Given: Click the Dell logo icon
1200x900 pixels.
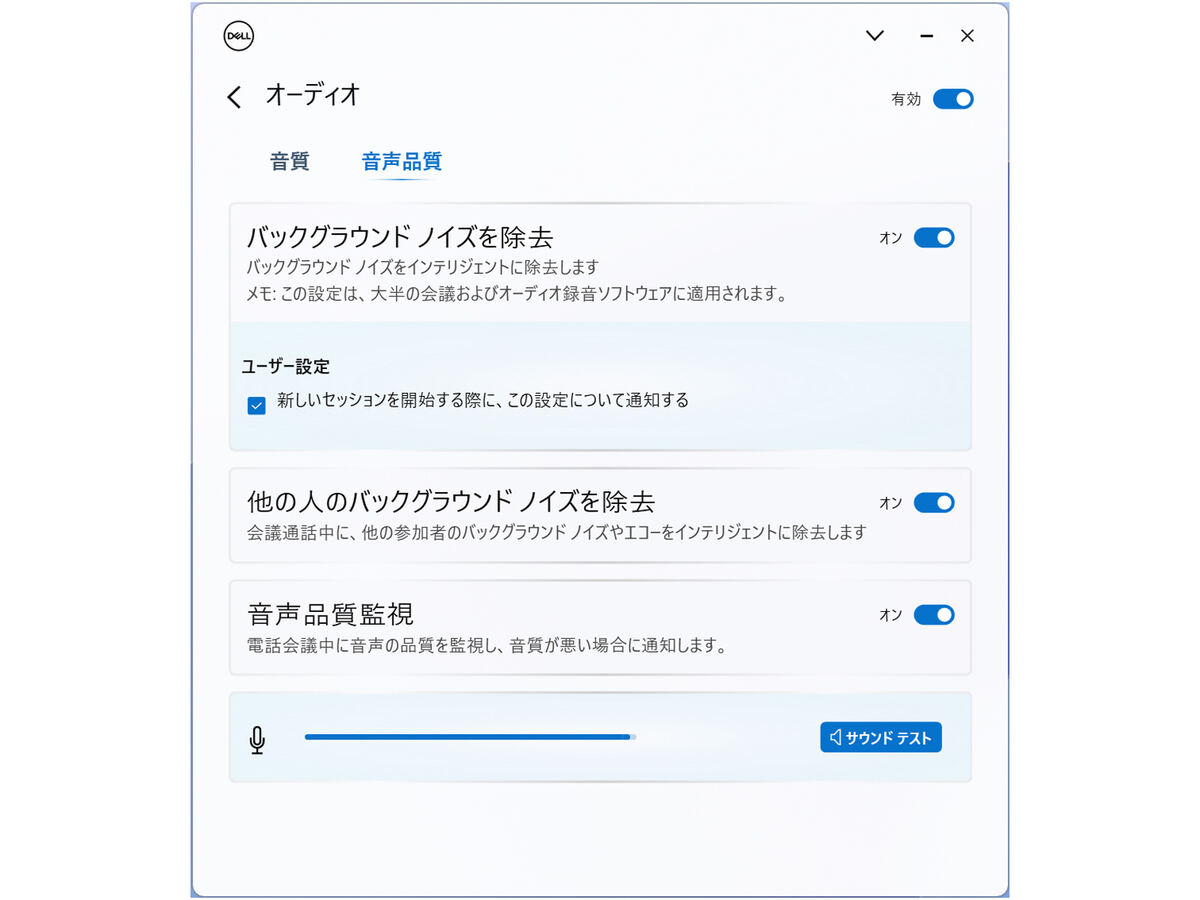Looking at the screenshot, I should point(238,36).
